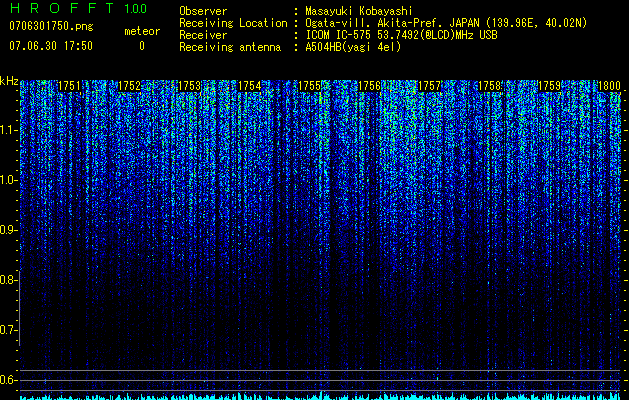Screen dimensions: 629x400
Task: Click the meteor count value 0
Action: point(142,46)
